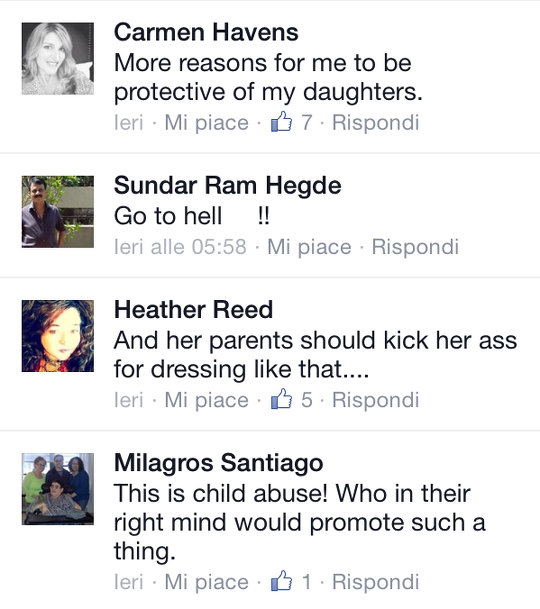Like Heather Reed's comment with Mi piace
The width and height of the screenshot is (540, 609).
pos(206,400)
